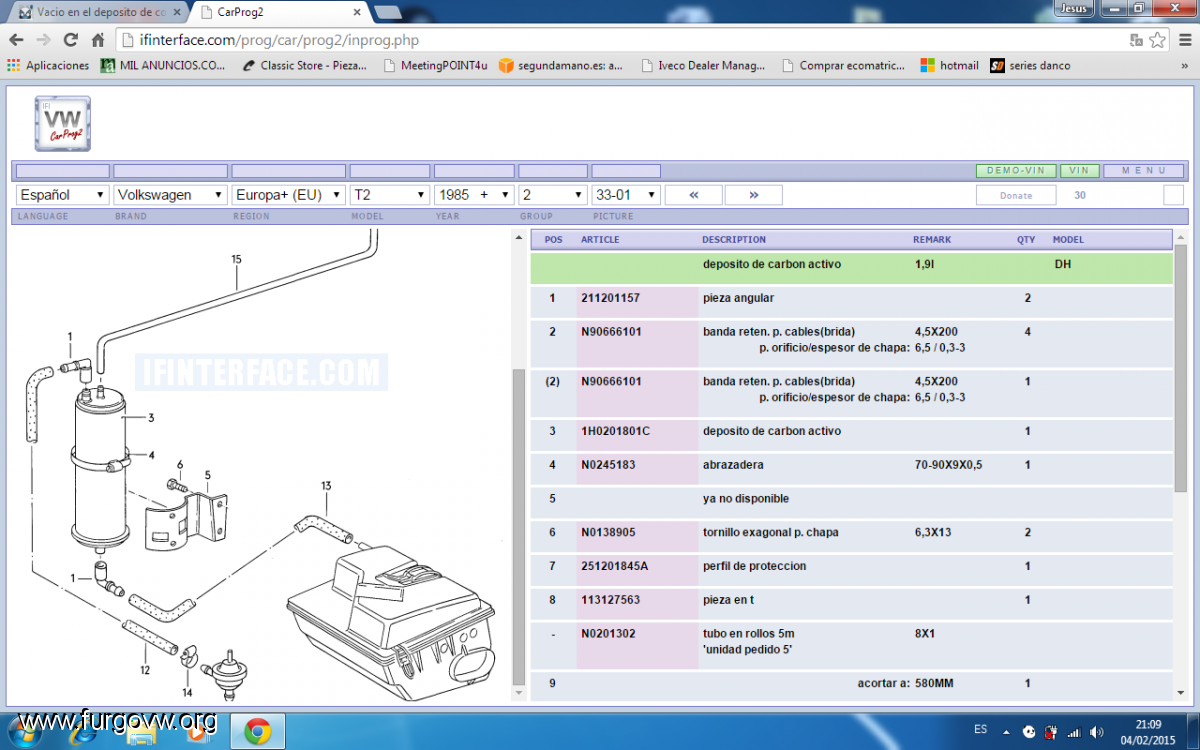Viewport: 1200px width, 750px height.
Task: Click the QTY column header
Action: (1026, 240)
